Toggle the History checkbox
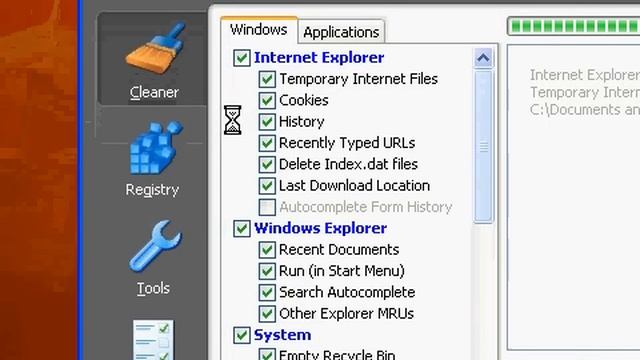This screenshot has height=360, width=640. point(267,122)
